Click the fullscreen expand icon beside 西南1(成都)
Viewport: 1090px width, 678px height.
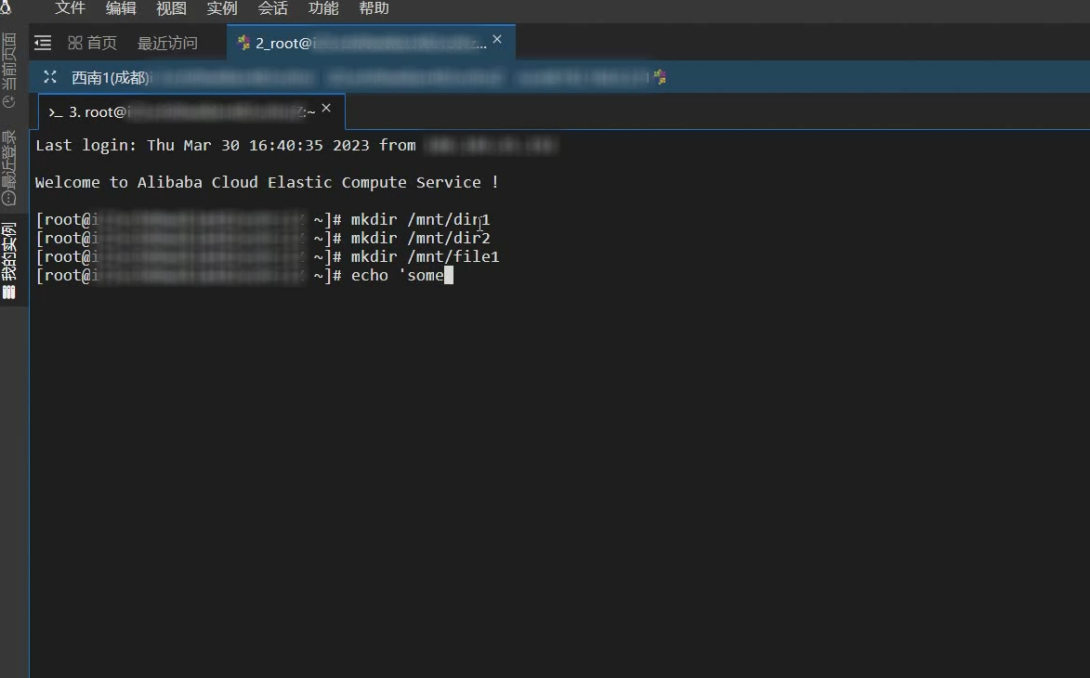50,76
